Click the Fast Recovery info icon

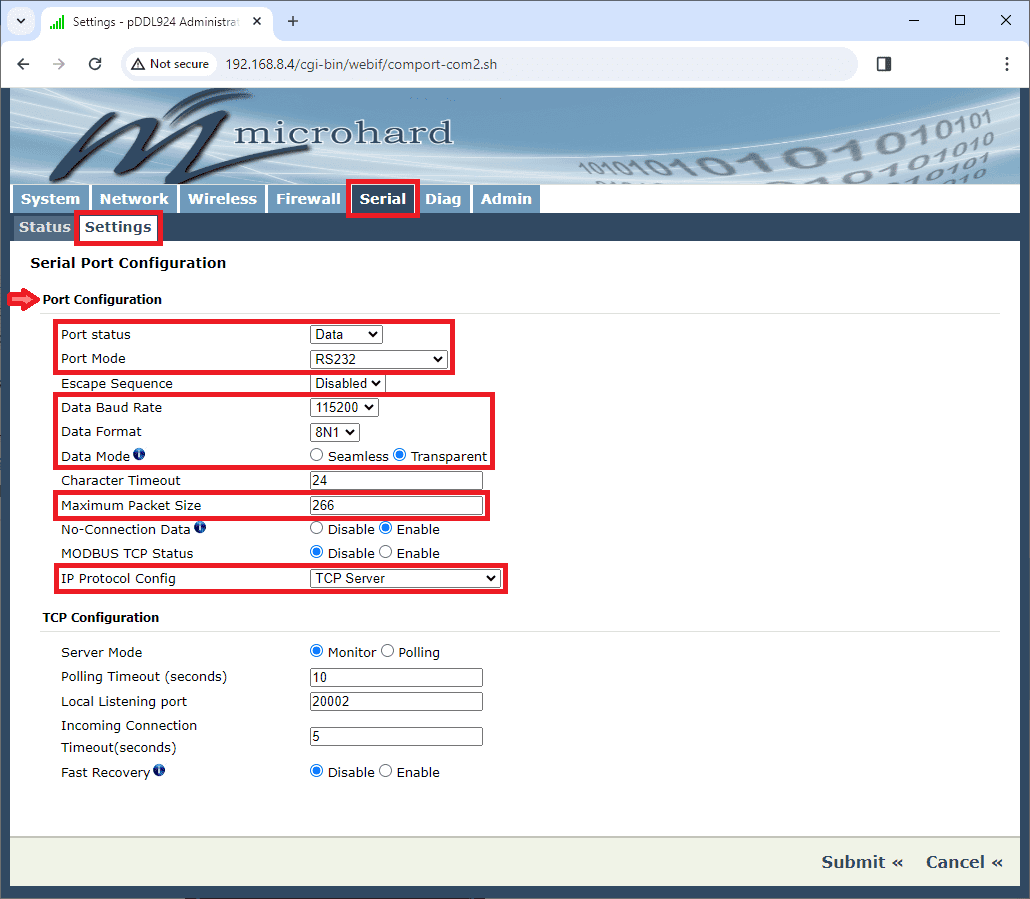(x=159, y=771)
